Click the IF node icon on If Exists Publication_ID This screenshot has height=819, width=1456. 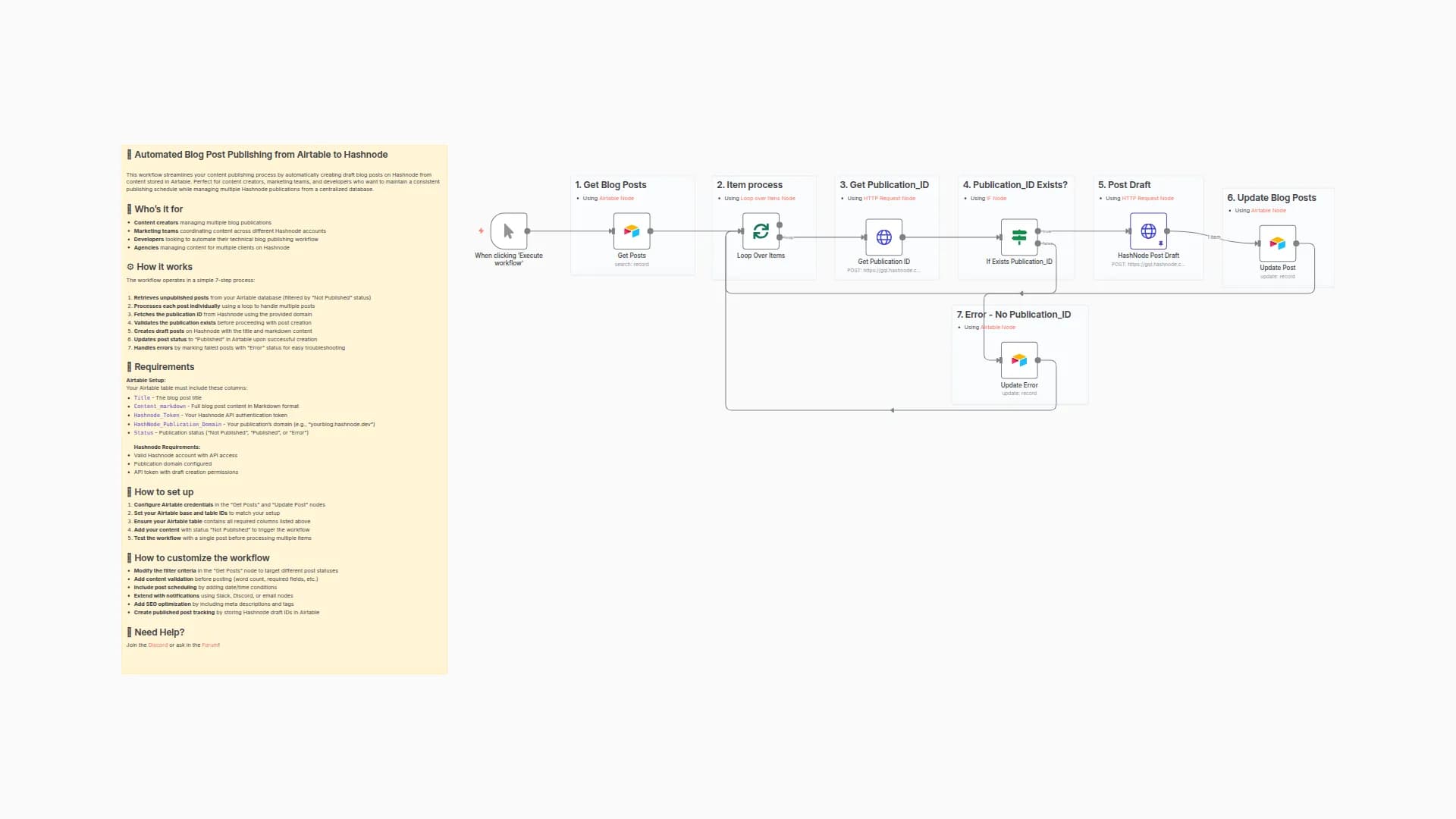click(x=1018, y=237)
